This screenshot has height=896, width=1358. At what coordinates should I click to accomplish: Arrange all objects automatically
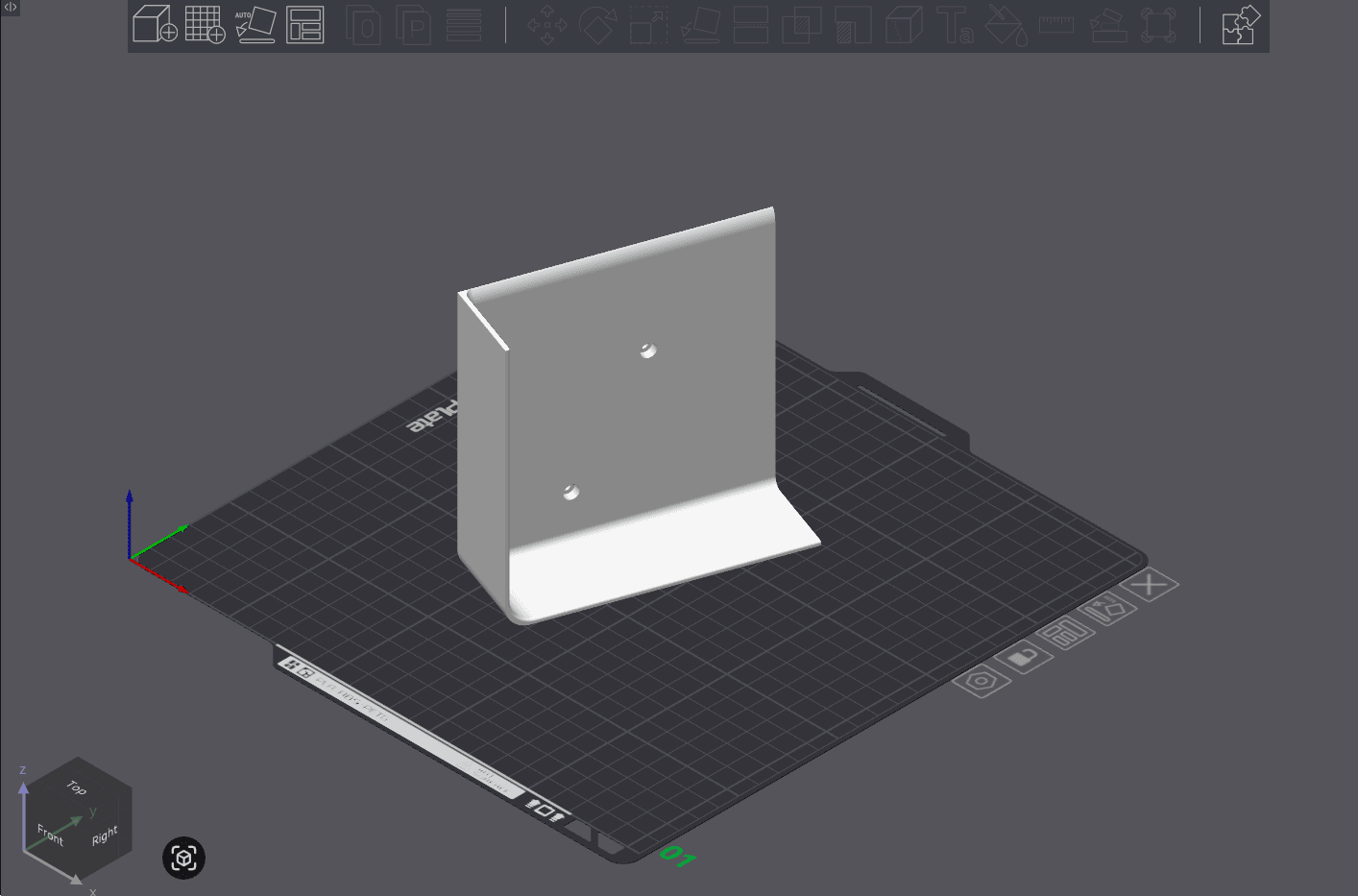pyautogui.click(x=305, y=26)
